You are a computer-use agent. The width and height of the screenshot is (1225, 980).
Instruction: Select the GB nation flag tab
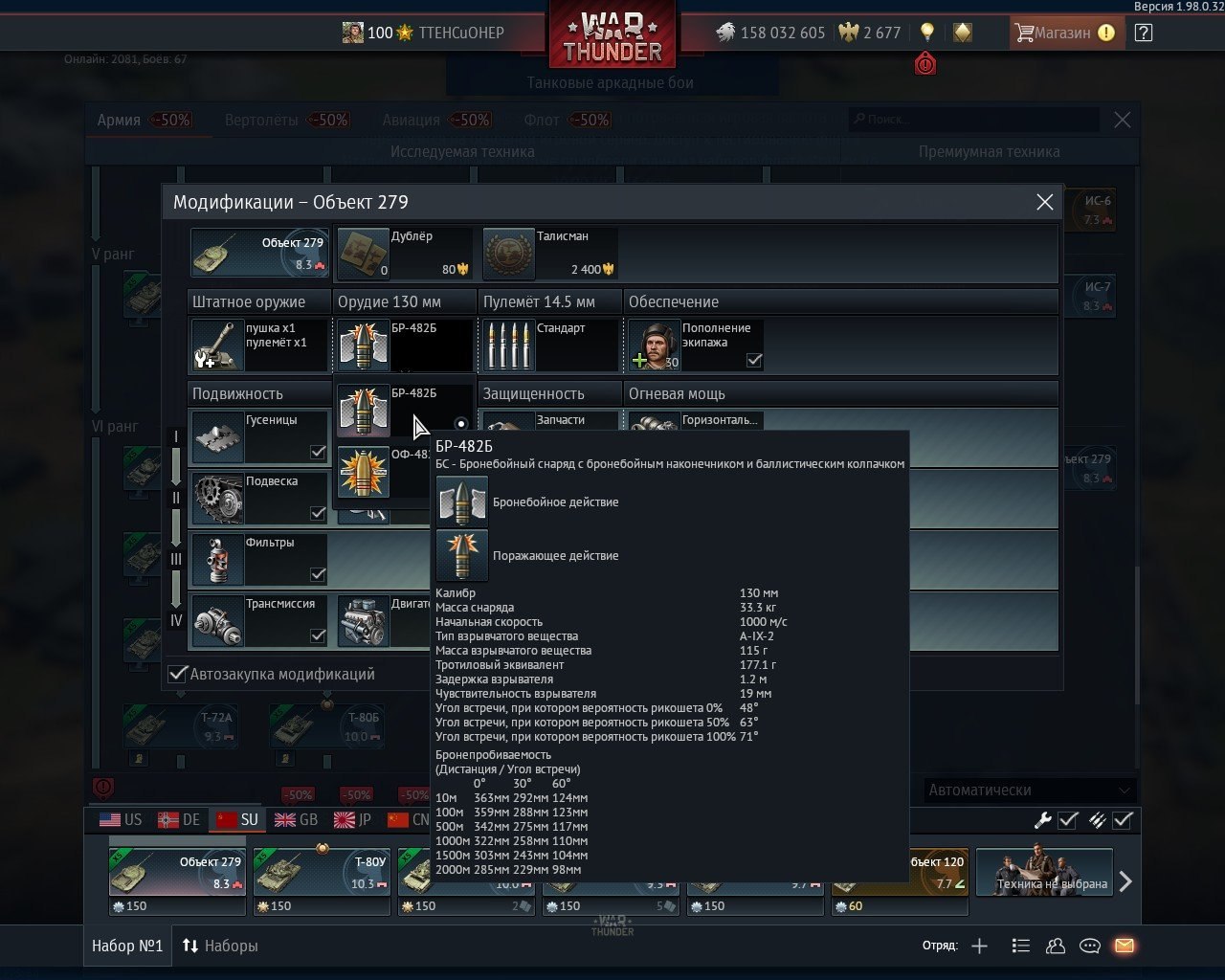click(x=296, y=819)
